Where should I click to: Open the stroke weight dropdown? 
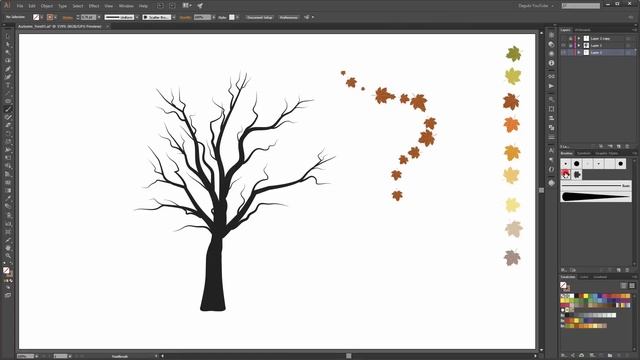(99, 17)
